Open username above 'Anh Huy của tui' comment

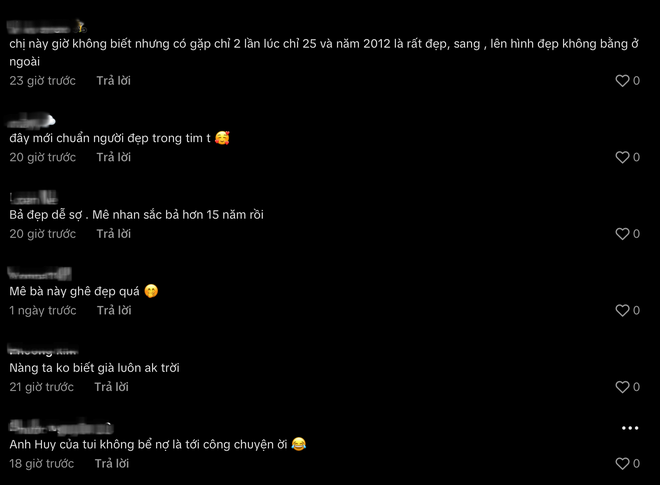61,427
